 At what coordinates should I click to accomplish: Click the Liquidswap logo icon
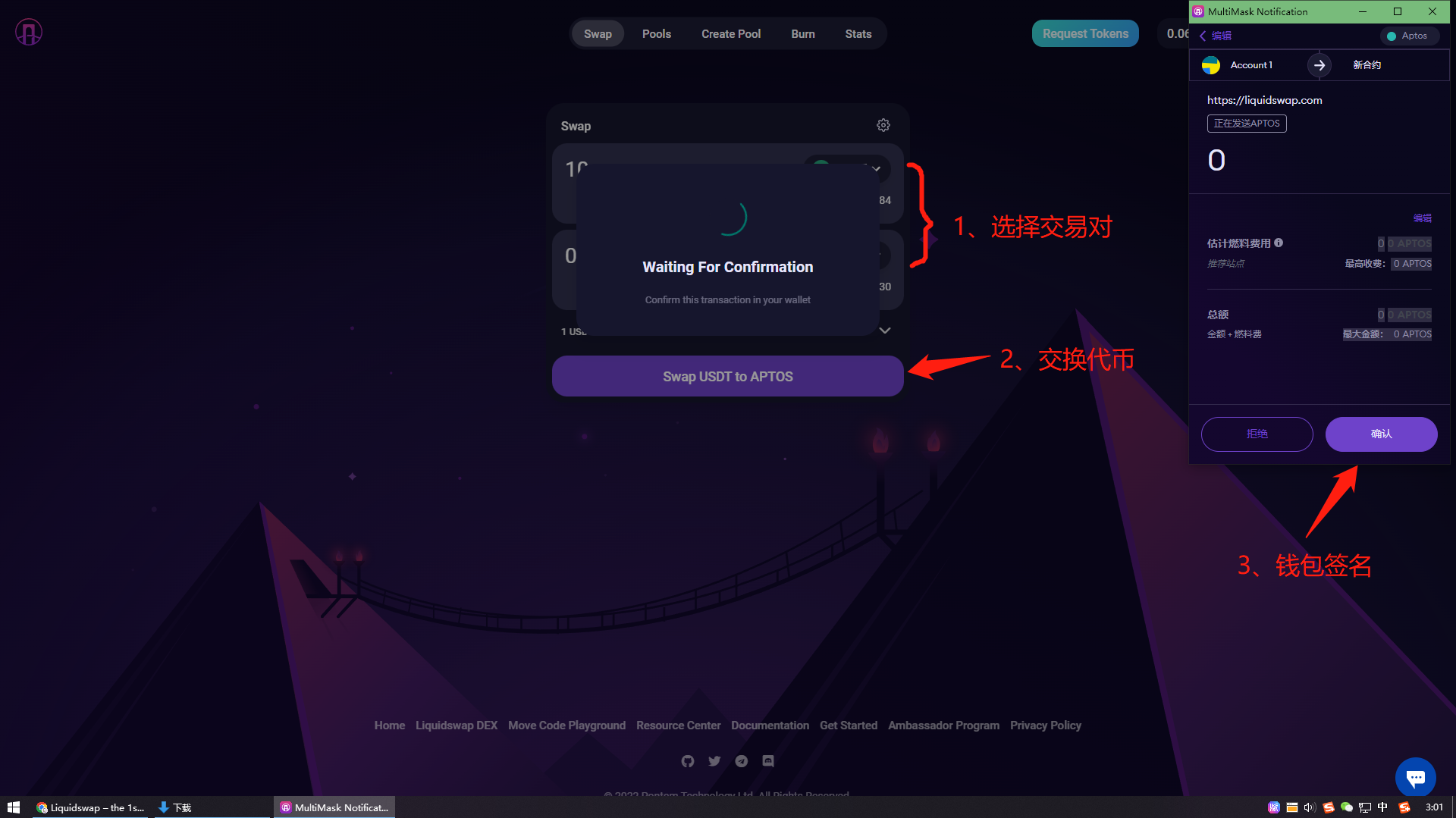click(29, 33)
